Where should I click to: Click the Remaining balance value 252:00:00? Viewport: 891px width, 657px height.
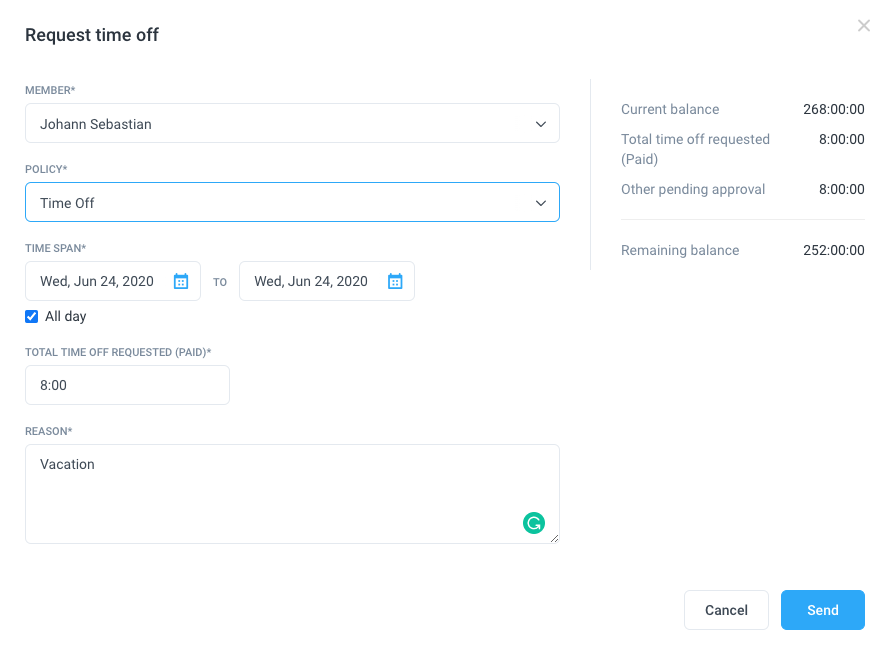(834, 250)
